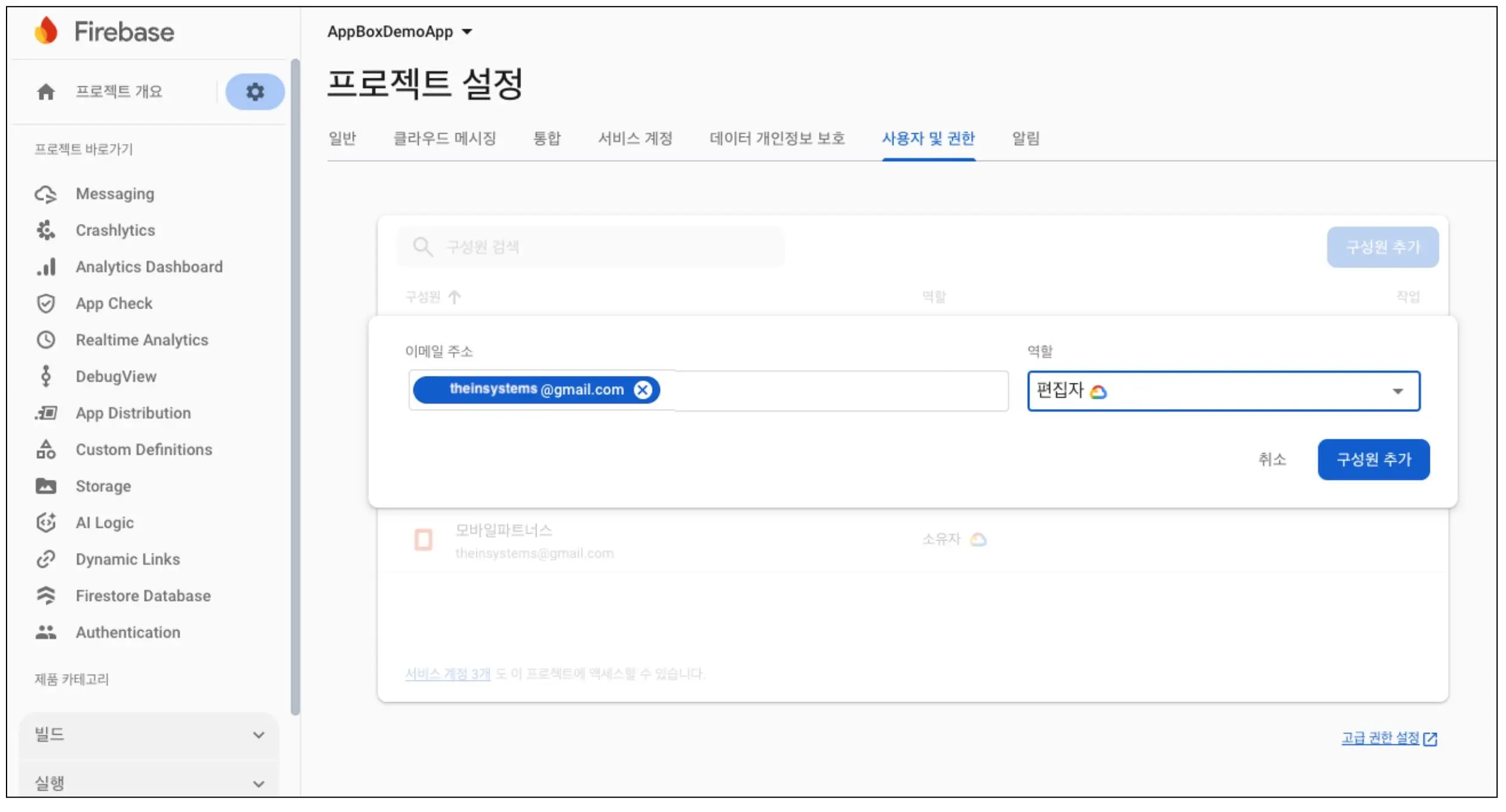Image resolution: width=1506 pixels, height=812 pixels.
Task: Click the member search magnifier icon
Action: point(422,247)
